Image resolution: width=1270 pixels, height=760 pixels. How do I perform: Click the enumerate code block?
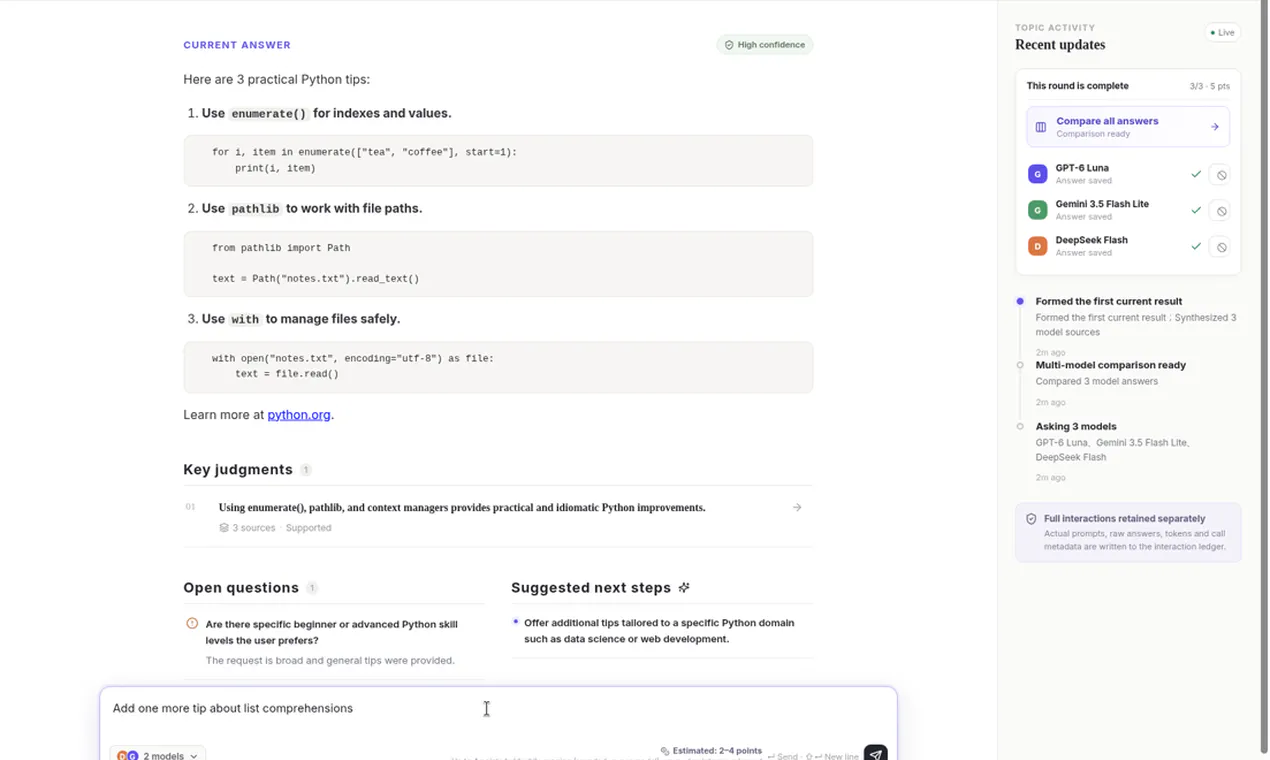(x=498, y=161)
